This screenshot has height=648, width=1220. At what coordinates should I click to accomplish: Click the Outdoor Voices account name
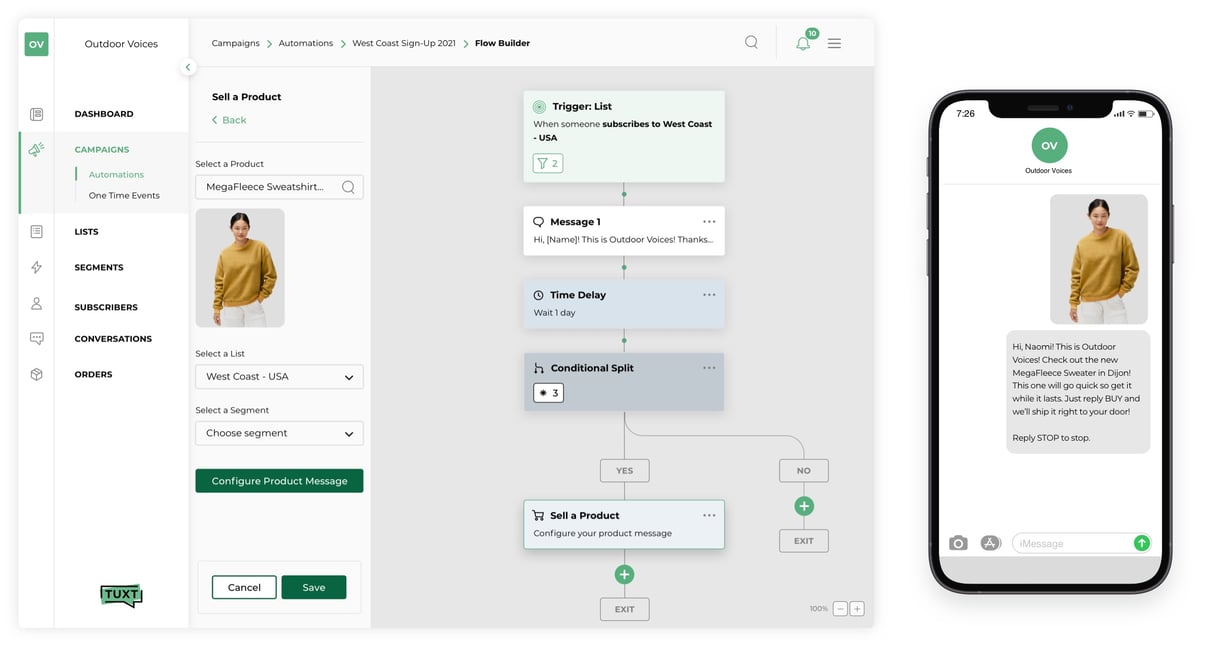(121, 44)
